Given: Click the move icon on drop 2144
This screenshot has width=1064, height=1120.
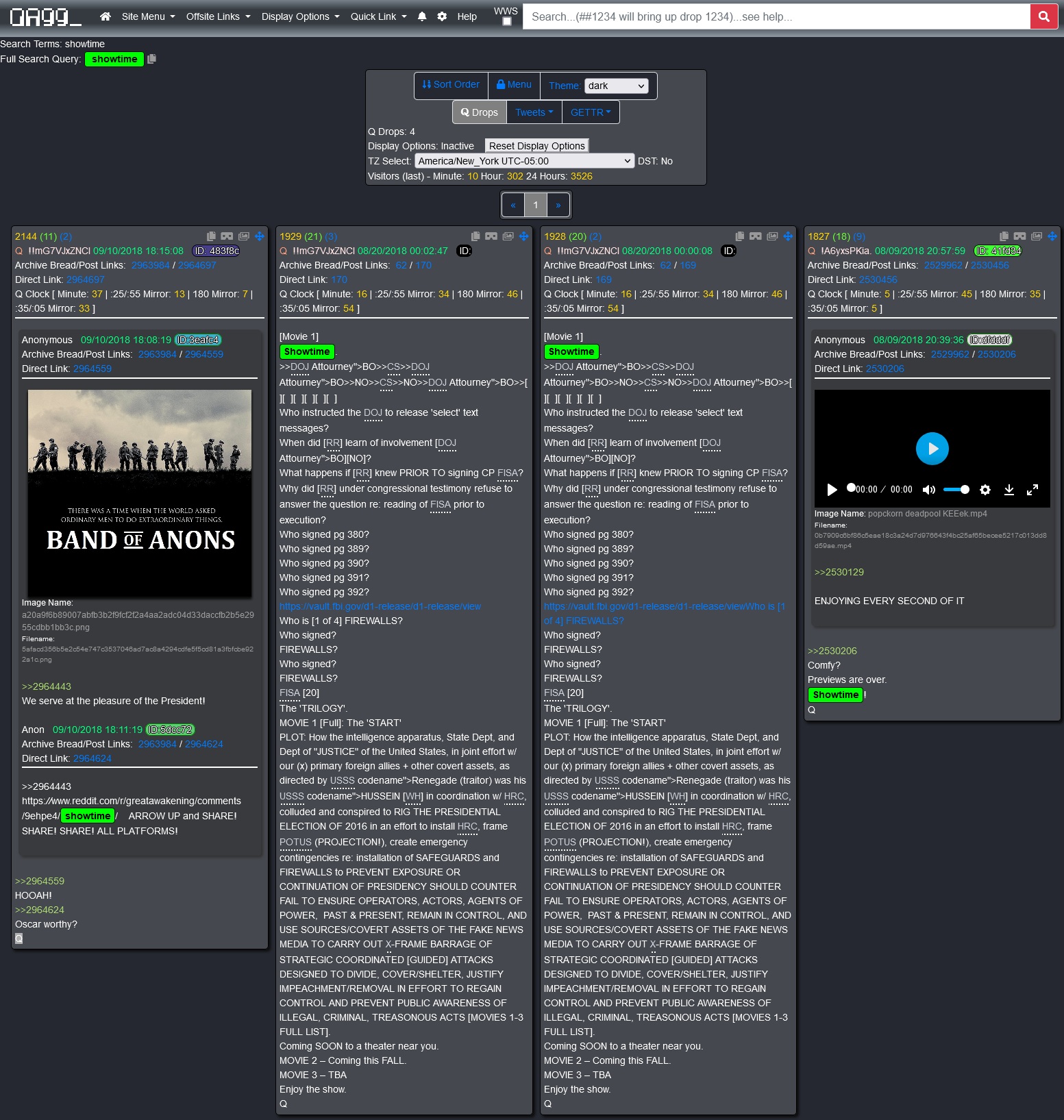Looking at the screenshot, I should [260, 236].
